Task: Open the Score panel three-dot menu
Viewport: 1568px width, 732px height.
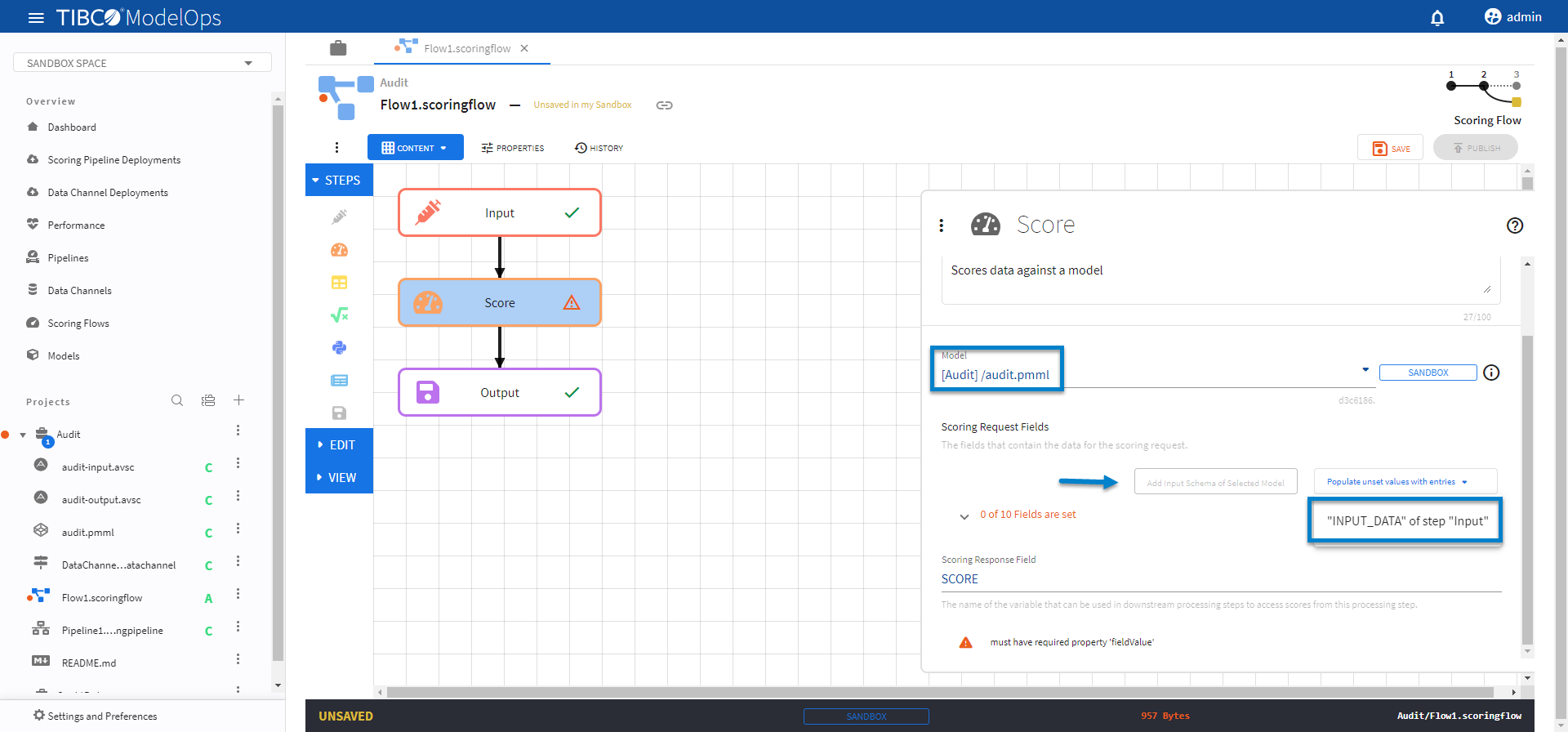Action: 942,225
